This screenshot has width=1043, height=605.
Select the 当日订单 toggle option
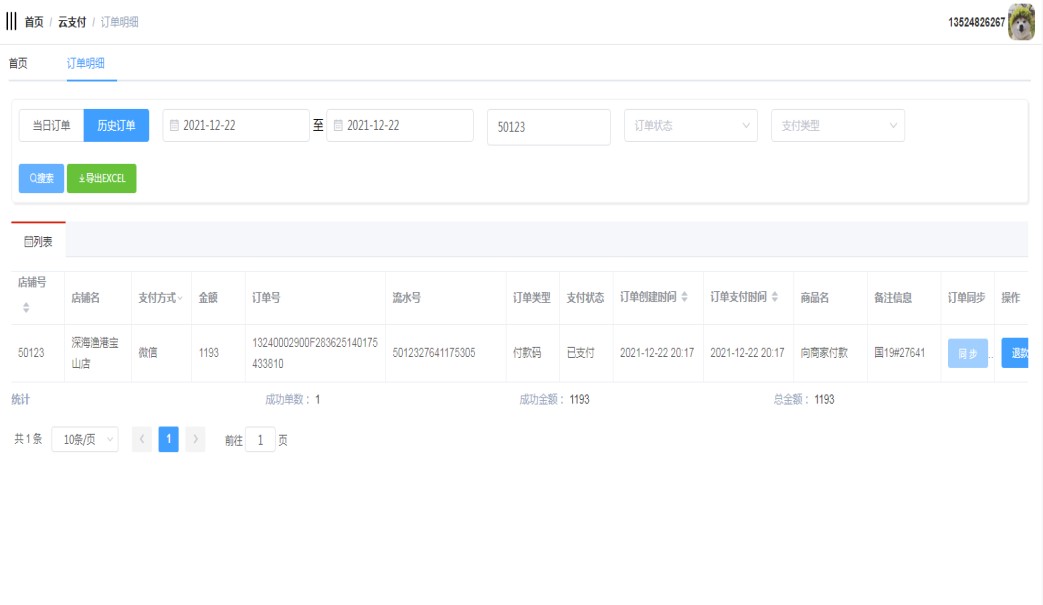(51, 126)
